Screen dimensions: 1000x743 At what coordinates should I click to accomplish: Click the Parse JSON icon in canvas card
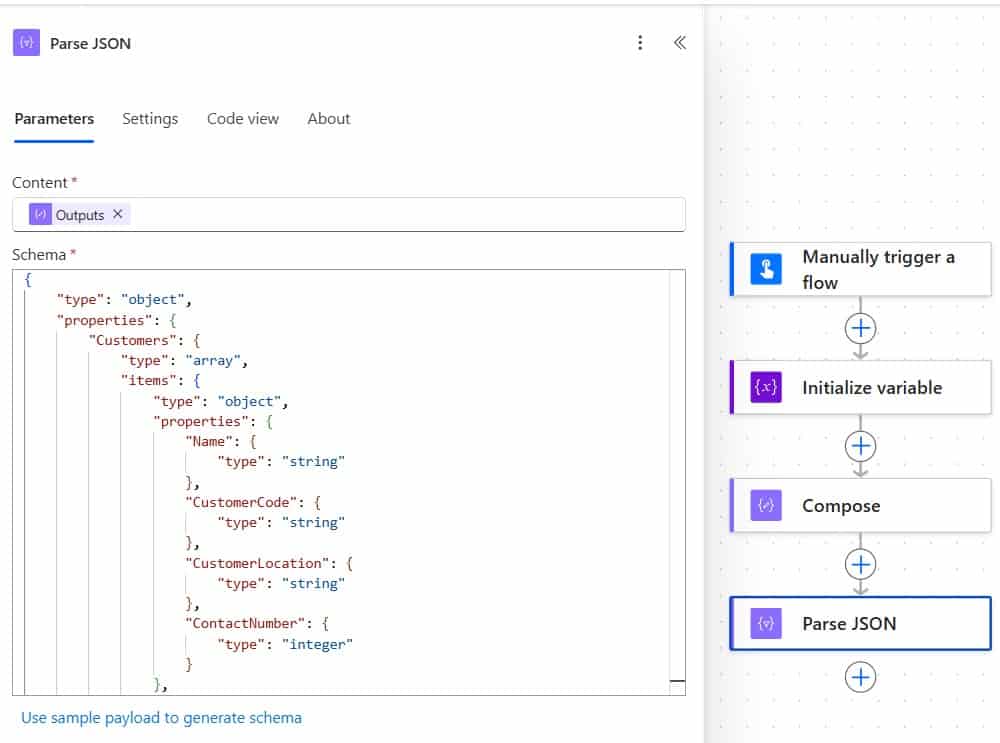click(766, 623)
